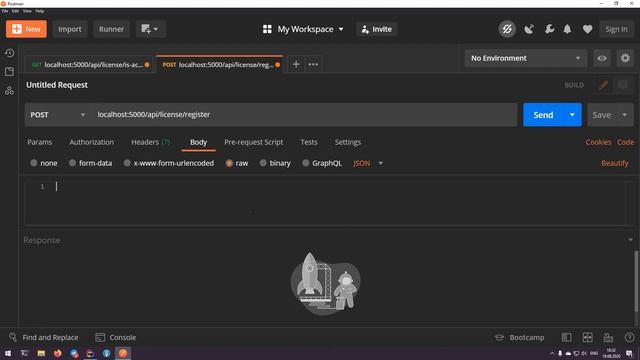Switch to the Settings tab
The height and width of the screenshot is (360, 640).
click(x=348, y=142)
